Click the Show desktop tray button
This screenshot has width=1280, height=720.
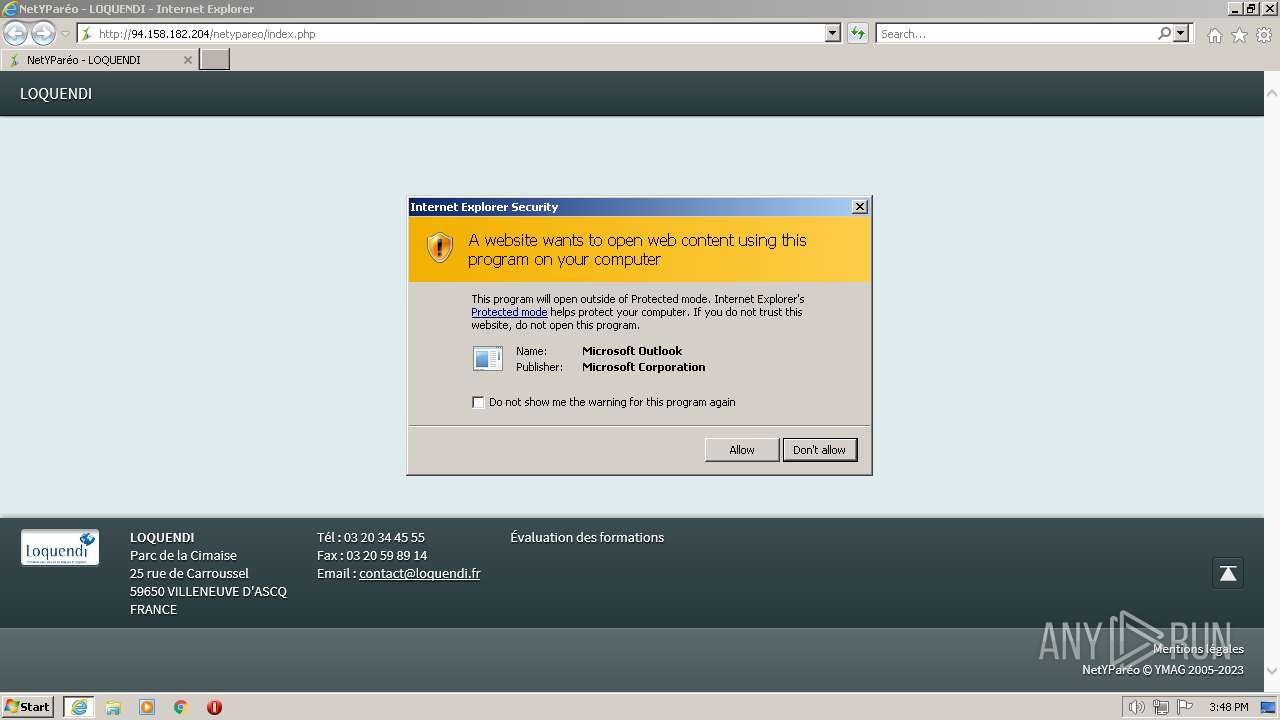point(1269,707)
